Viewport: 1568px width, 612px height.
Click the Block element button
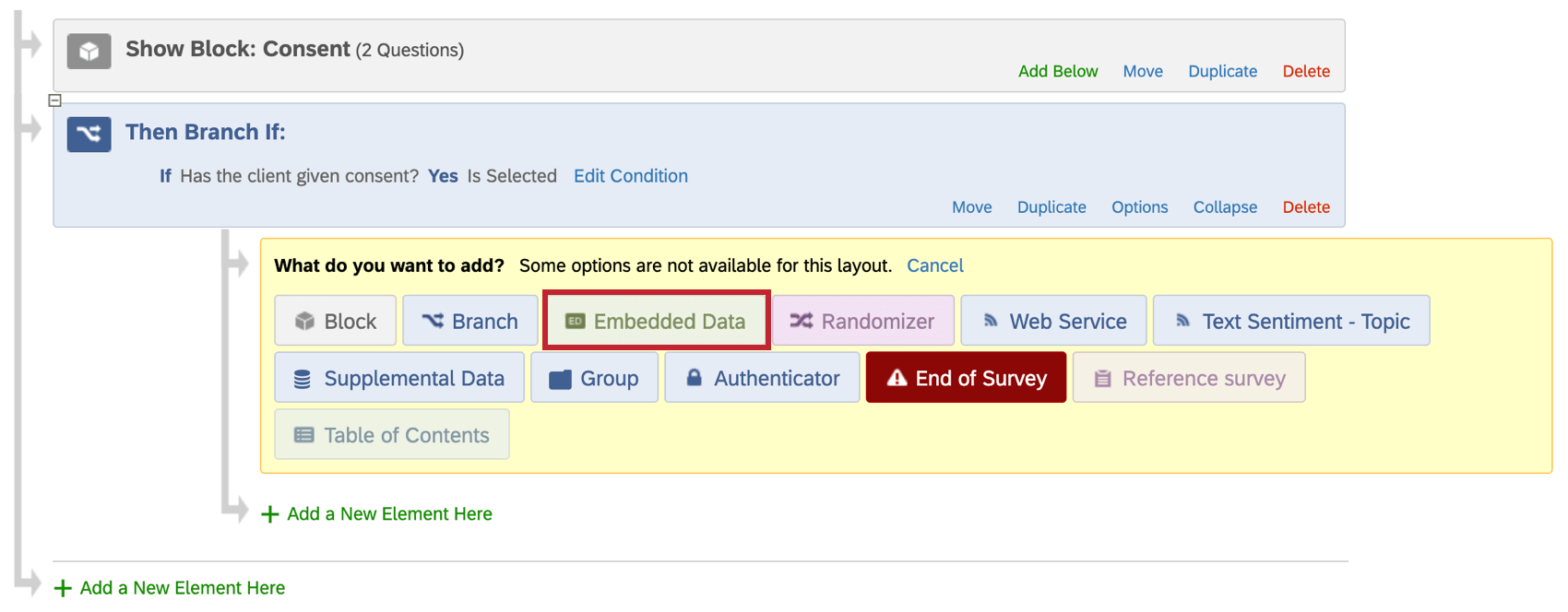pos(336,321)
